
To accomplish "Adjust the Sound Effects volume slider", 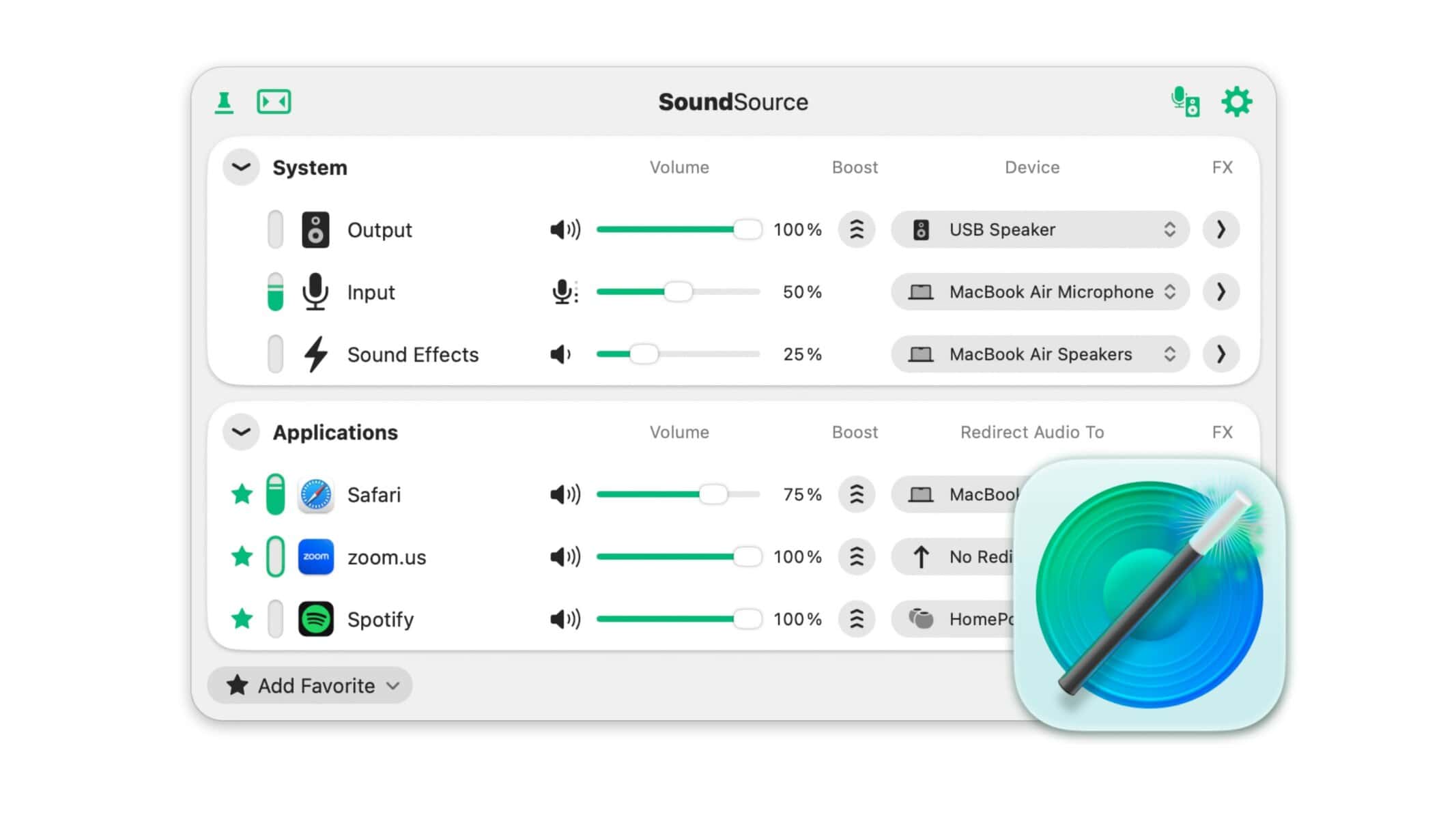I will (x=679, y=355).
